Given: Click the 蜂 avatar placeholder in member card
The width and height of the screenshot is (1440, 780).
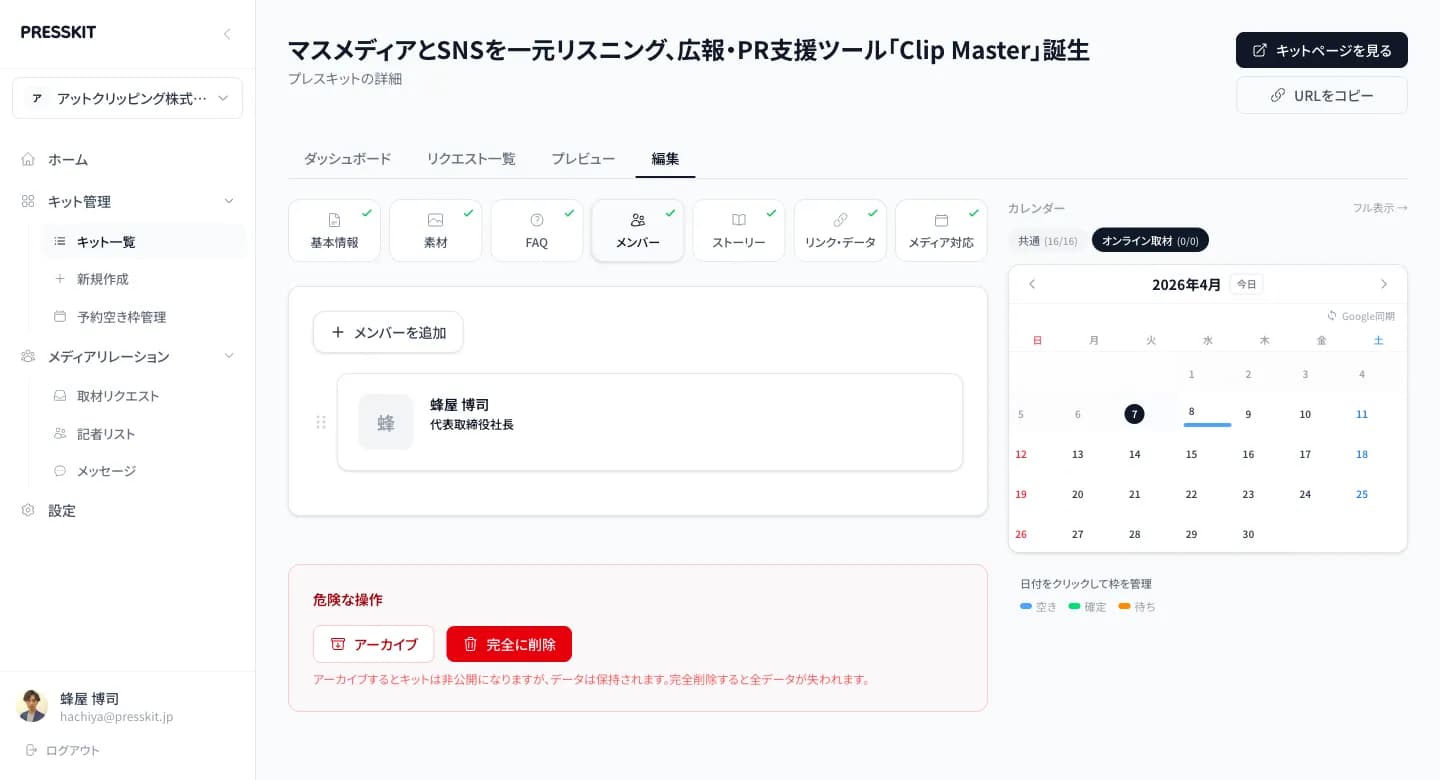Looking at the screenshot, I should coord(386,422).
